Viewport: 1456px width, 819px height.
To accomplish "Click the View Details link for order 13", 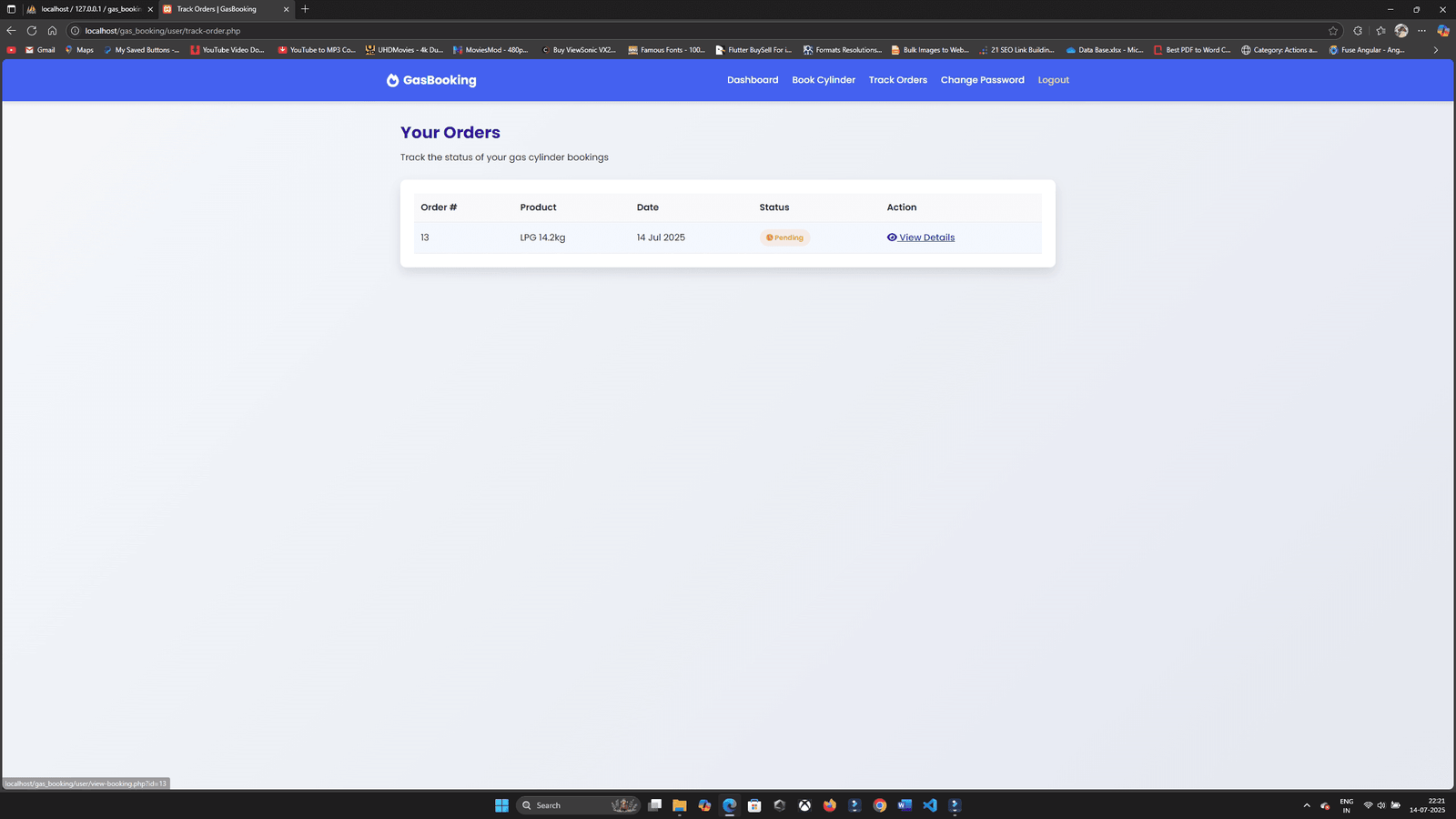I will tap(926, 238).
